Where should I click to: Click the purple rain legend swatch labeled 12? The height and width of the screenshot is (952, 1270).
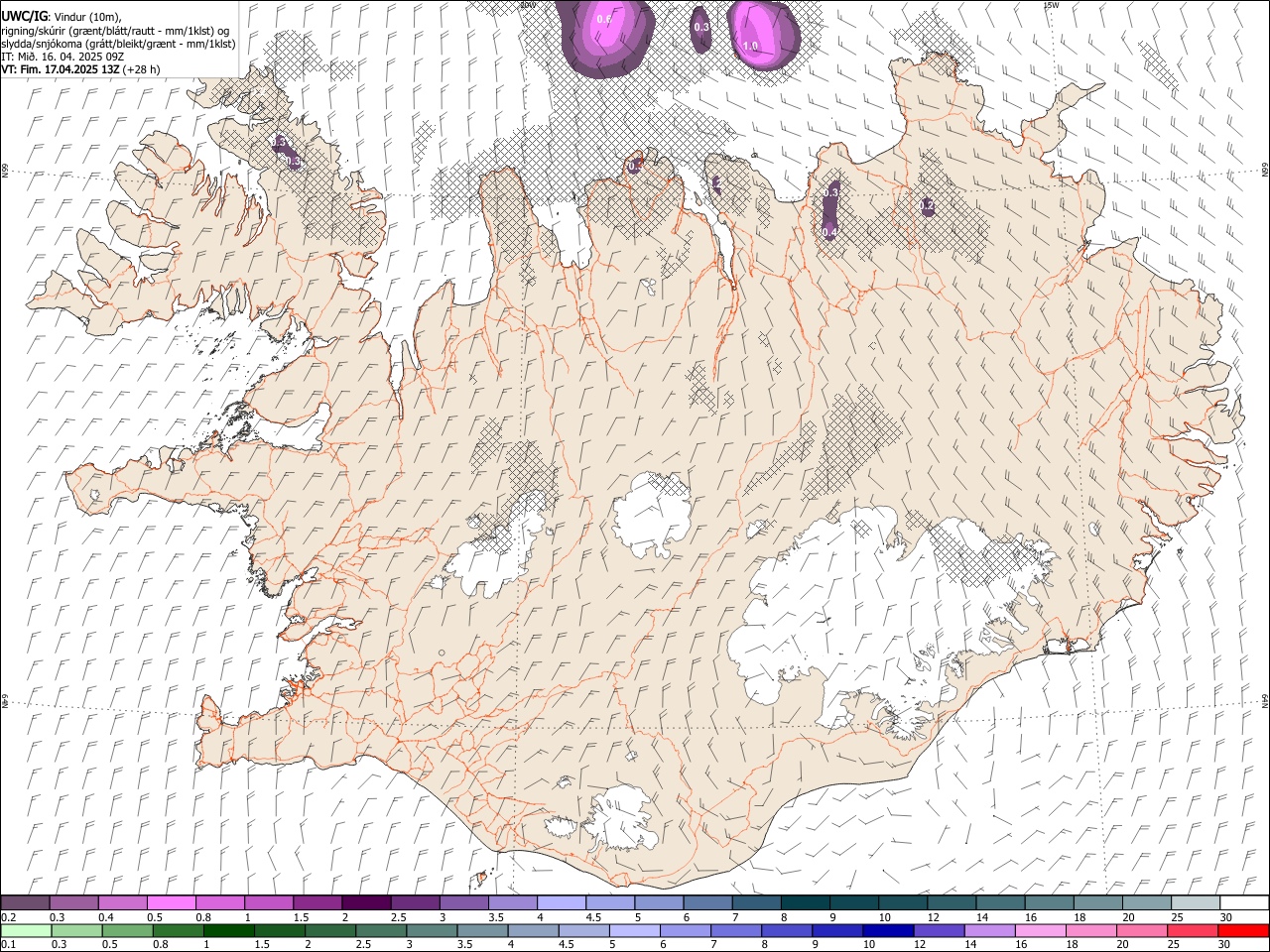coord(940,930)
